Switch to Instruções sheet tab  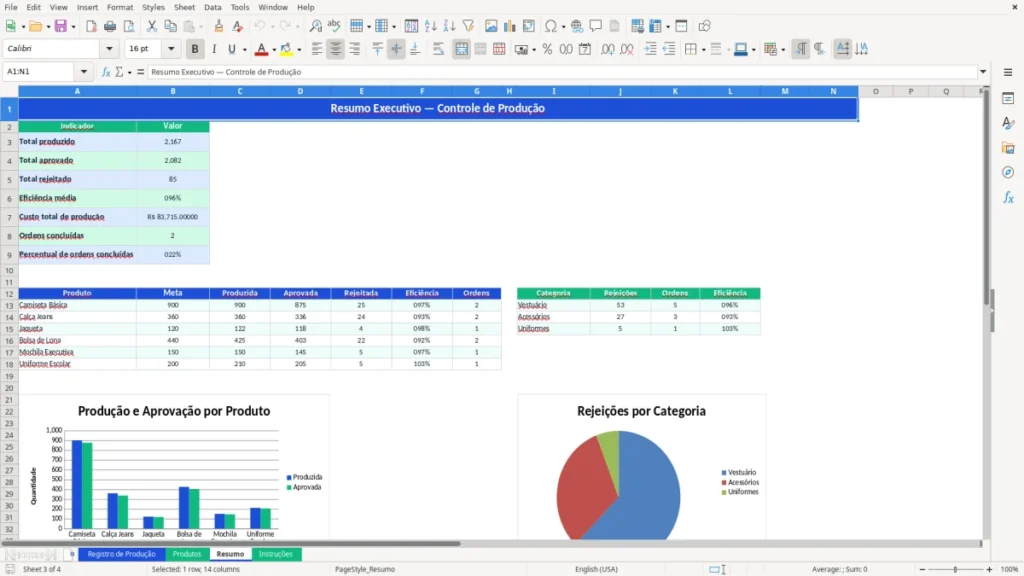[276, 554]
